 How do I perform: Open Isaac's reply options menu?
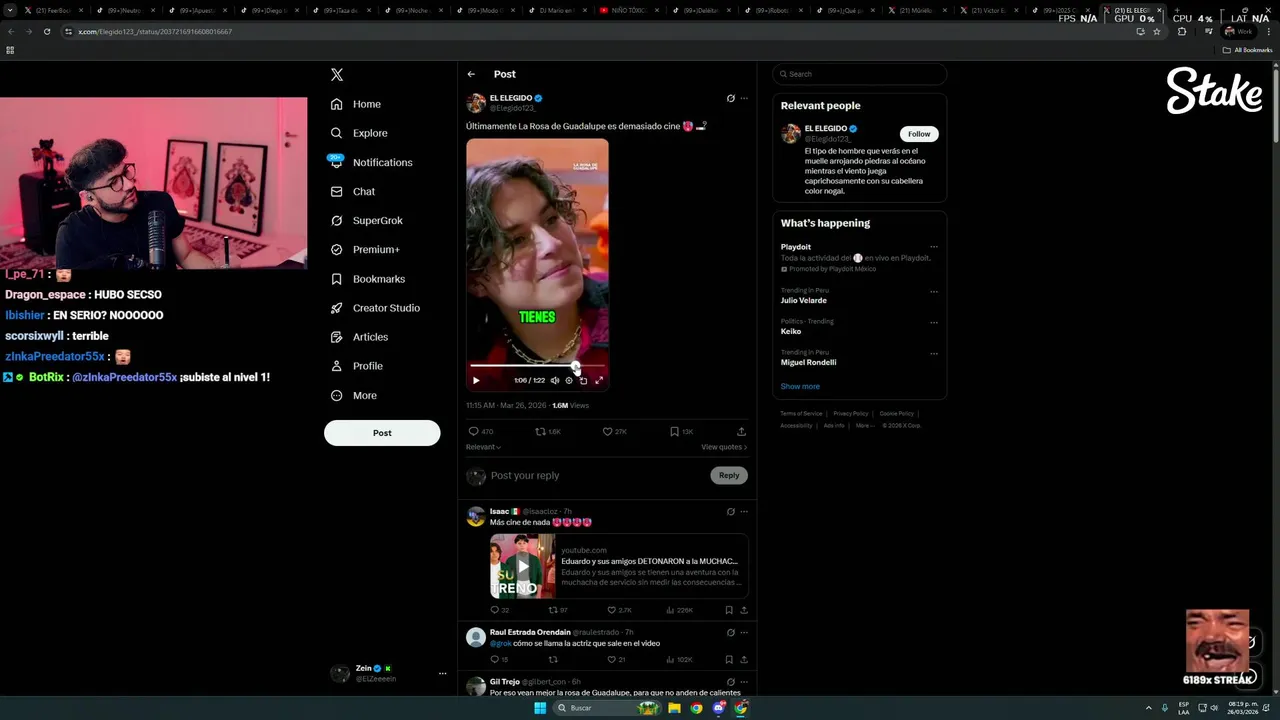[744, 512]
